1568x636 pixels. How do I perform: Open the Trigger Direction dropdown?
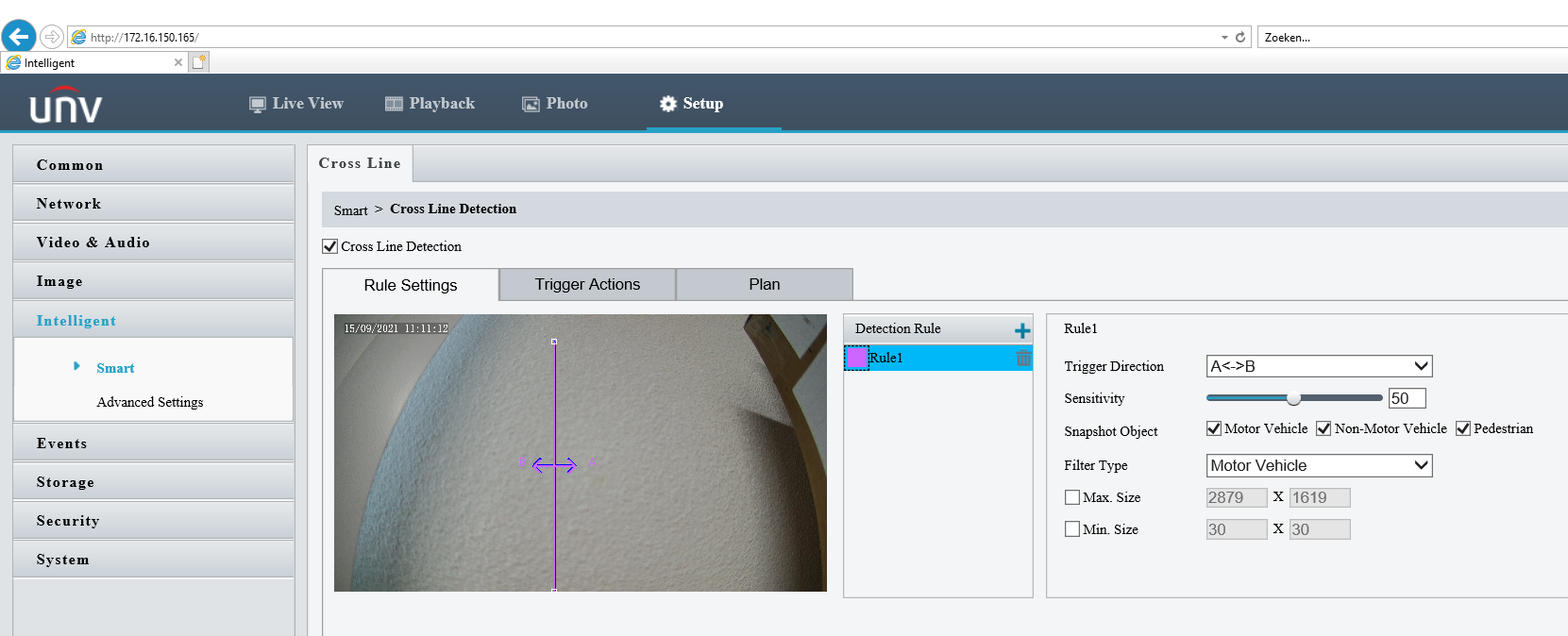tap(1319, 366)
